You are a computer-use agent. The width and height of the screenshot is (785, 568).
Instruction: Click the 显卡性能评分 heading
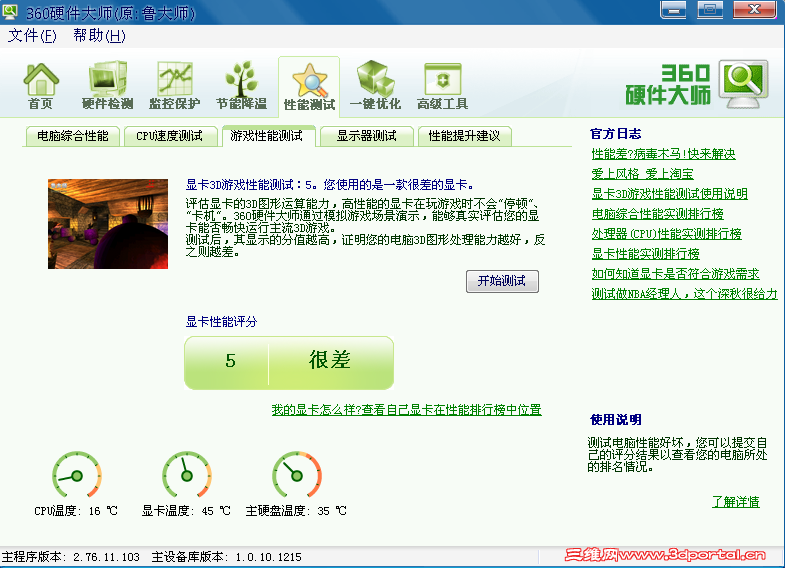(221, 322)
